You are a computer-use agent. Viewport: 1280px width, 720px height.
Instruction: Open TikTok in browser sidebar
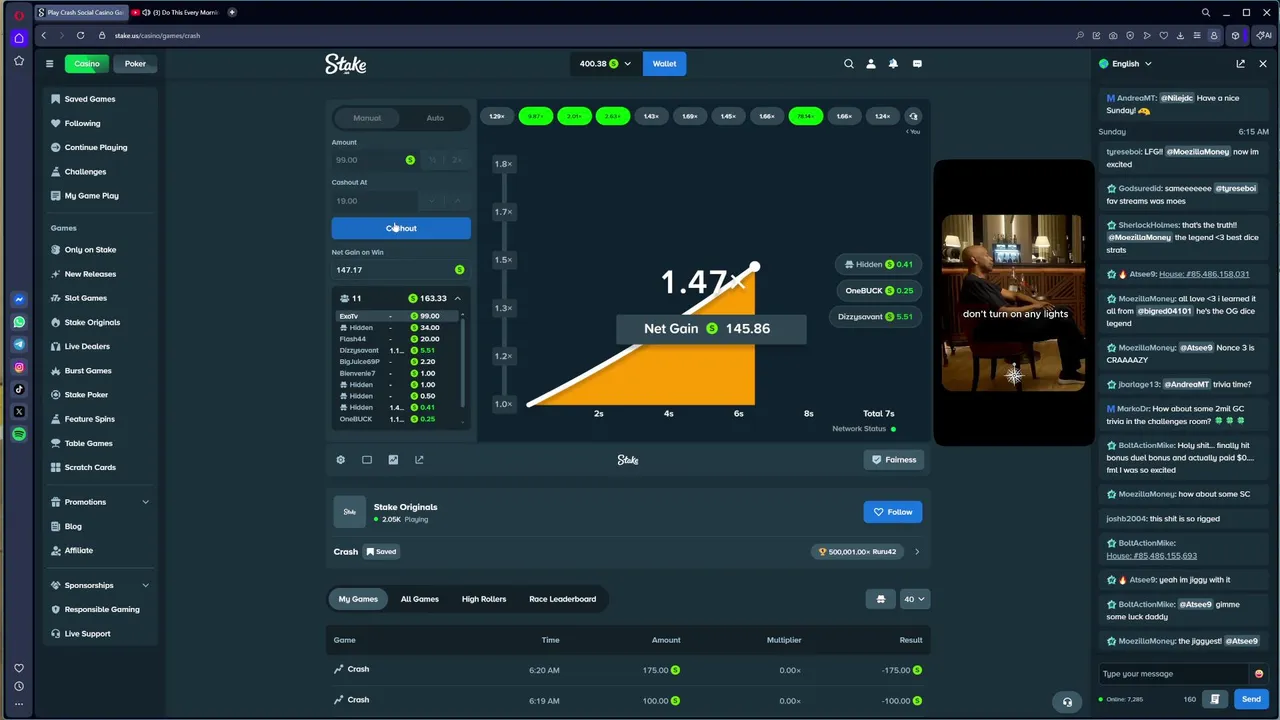pyautogui.click(x=19, y=389)
